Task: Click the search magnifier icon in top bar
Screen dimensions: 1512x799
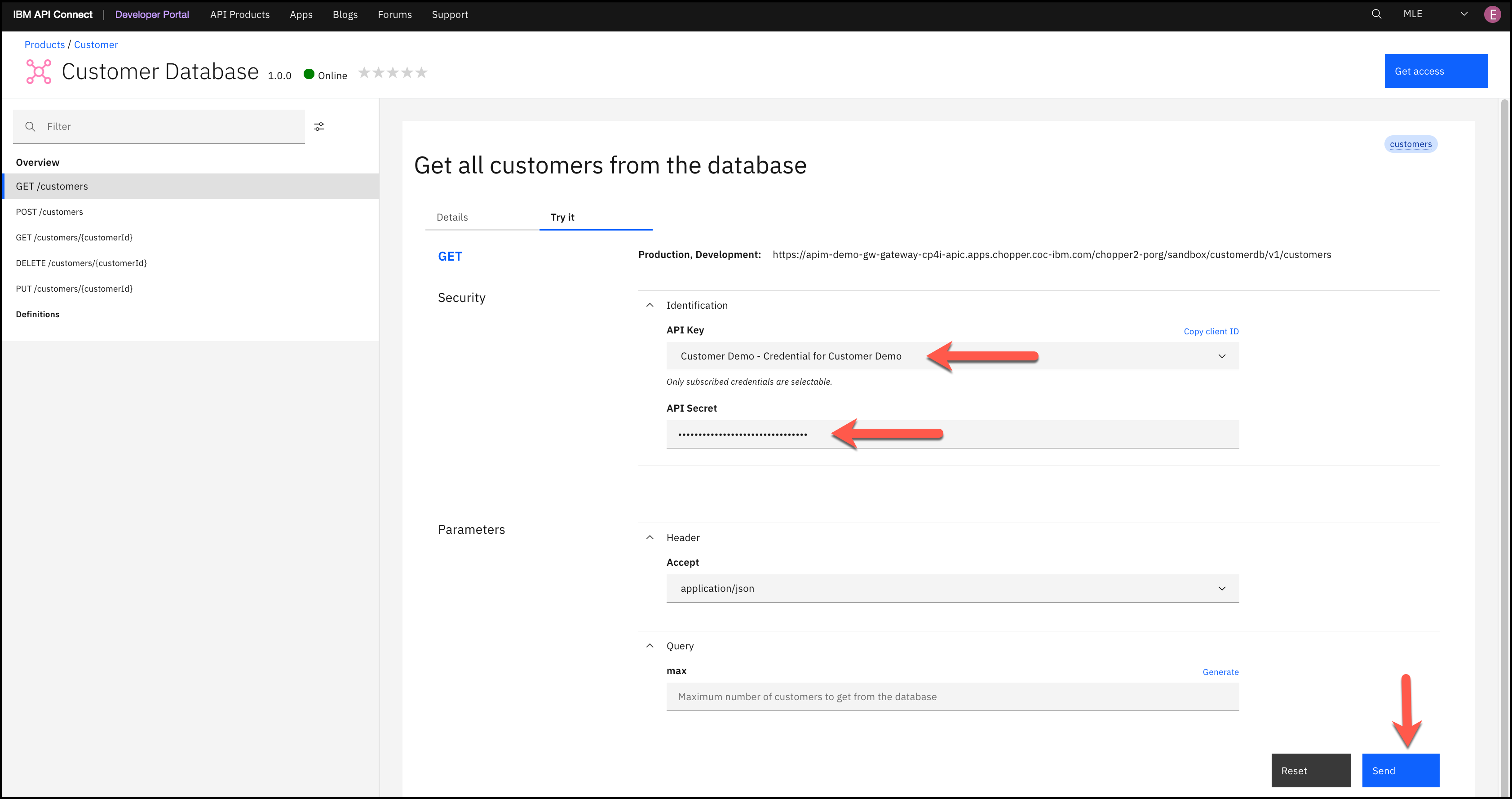Action: [1376, 14]
